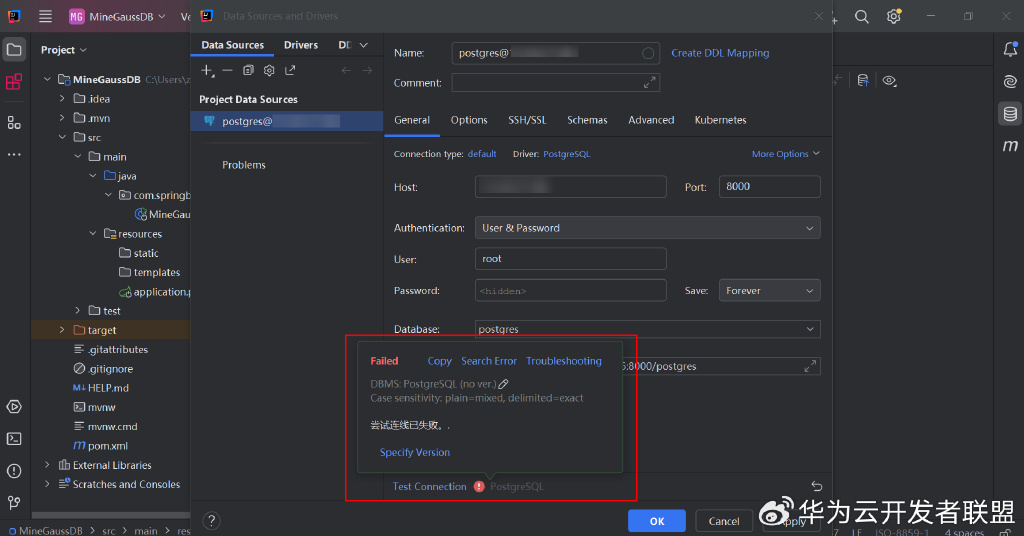Screen dimensions: 1024x536
Task: Open the Problems tool window icon
Action: point(14,471)
